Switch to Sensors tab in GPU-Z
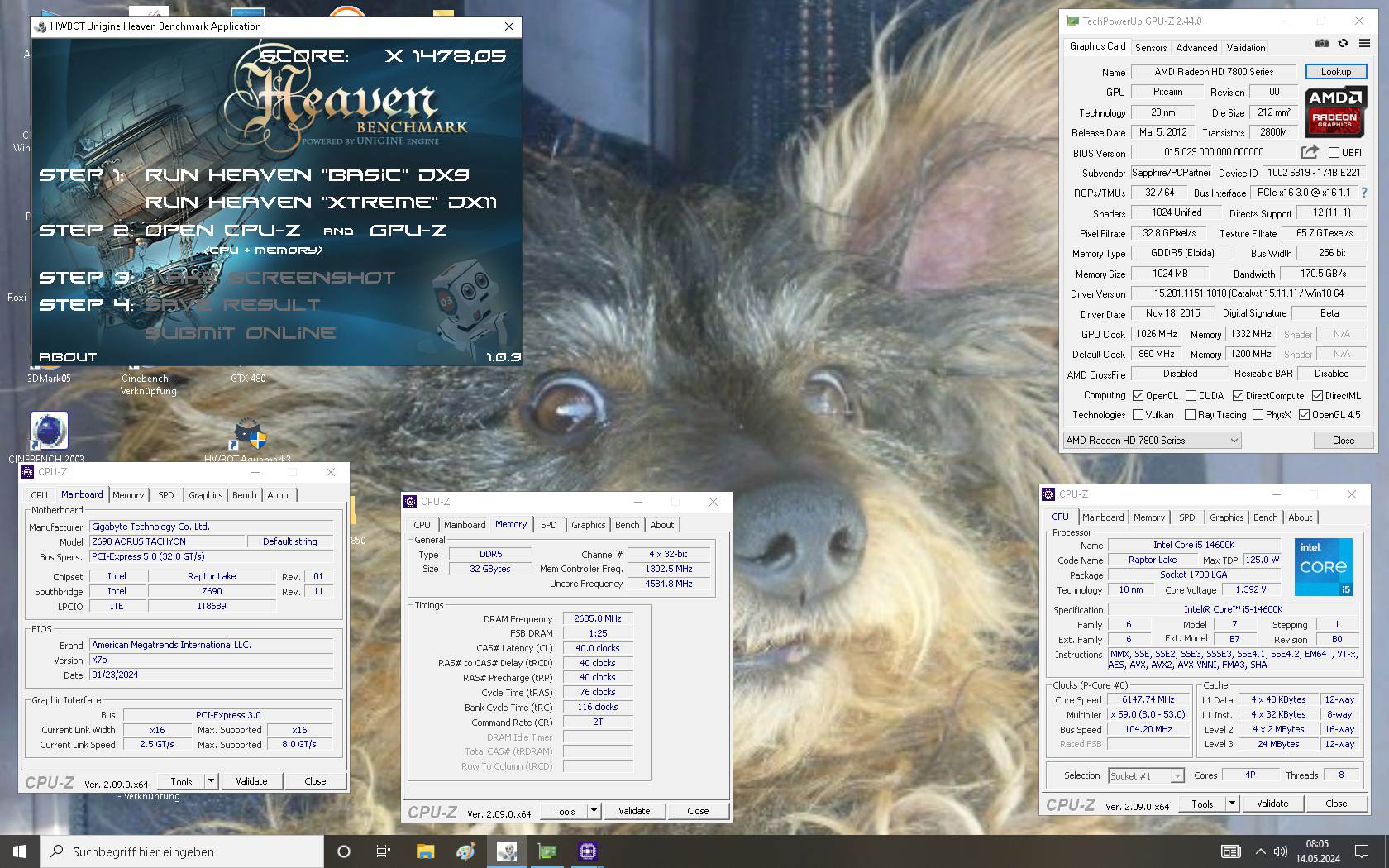The image size is (1389, 868). click(x=1151, y=48)
